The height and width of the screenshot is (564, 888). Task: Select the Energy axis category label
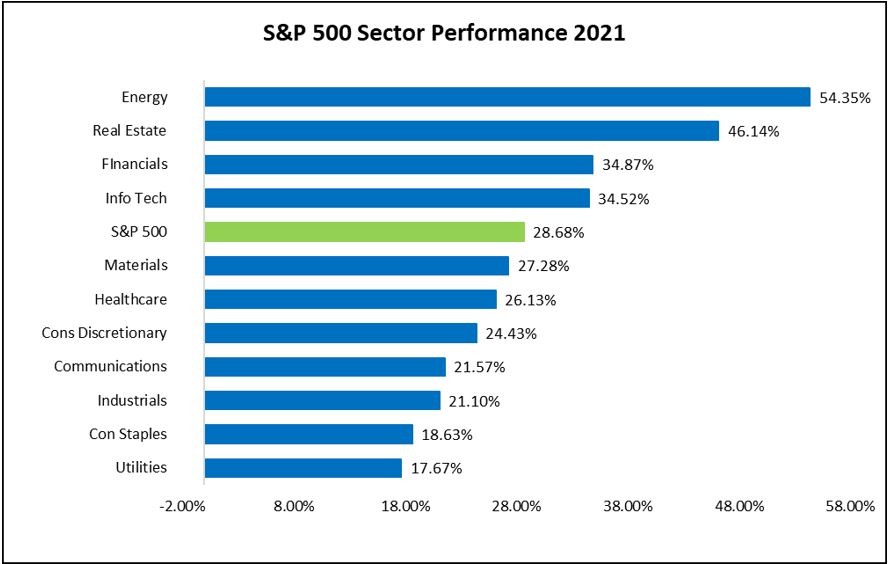(x=144, y=97)
